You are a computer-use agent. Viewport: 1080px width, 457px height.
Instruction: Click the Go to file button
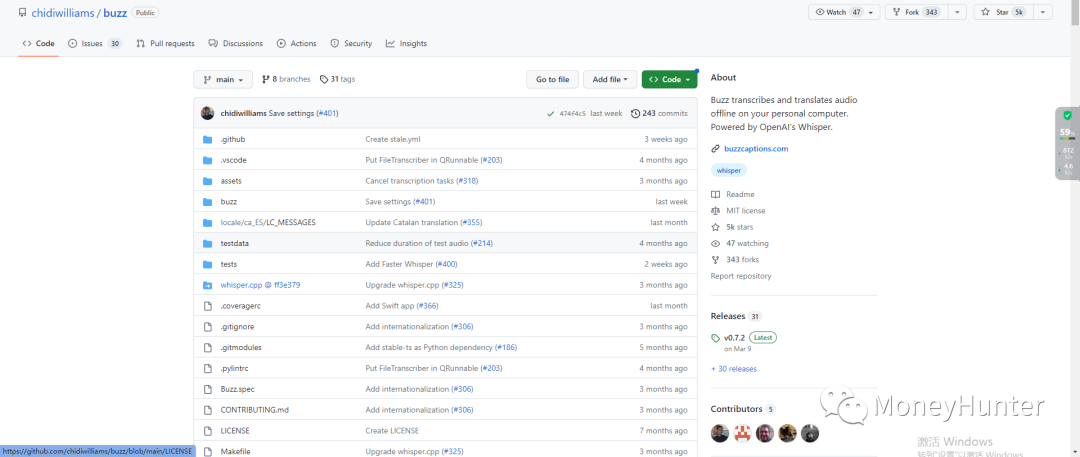pyautogui.click(x=552, y=79)
